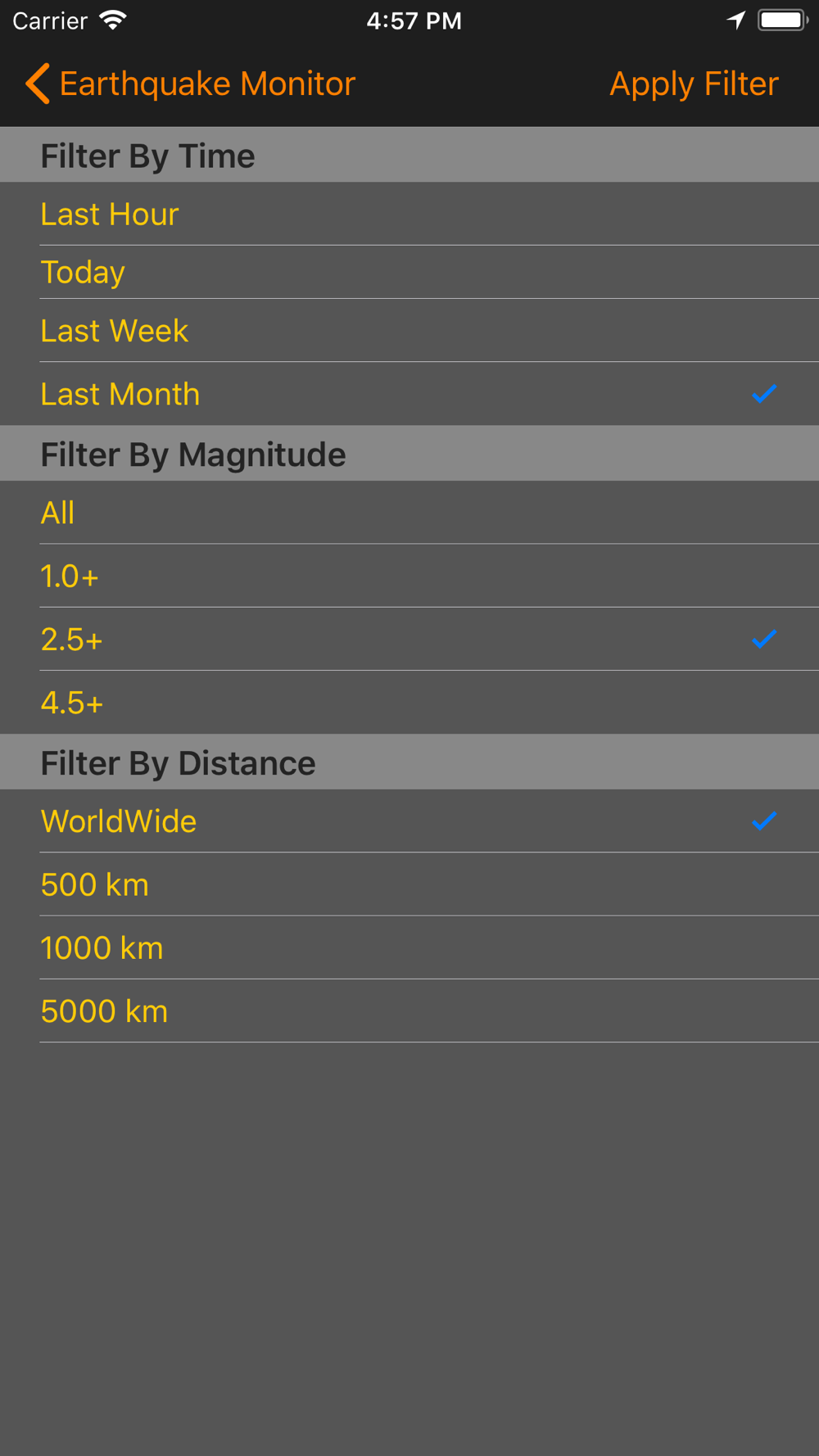Go back to Earthquake Monitor

tap(190, 84)
